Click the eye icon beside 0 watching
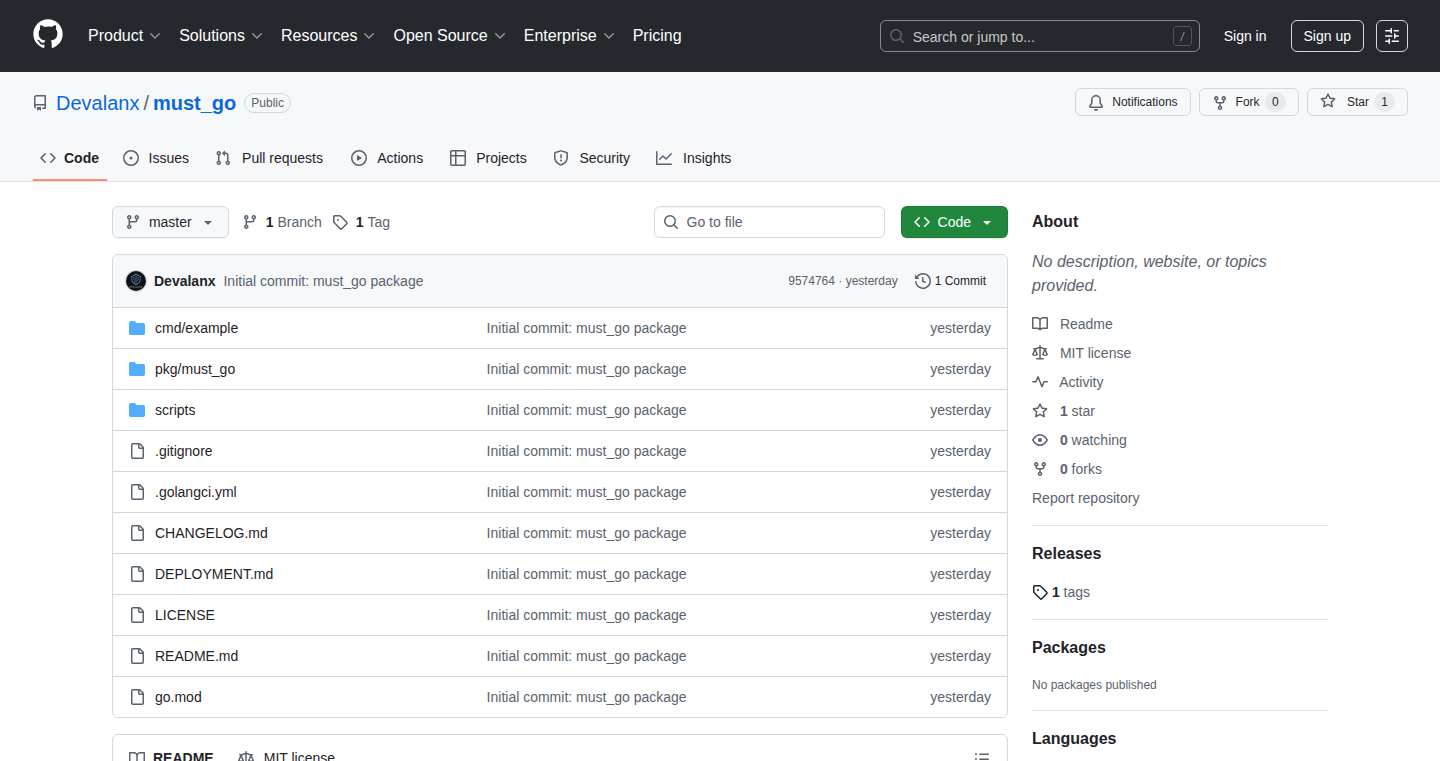The height and width of the screenshot is (761, 1440). (1040, 440)
